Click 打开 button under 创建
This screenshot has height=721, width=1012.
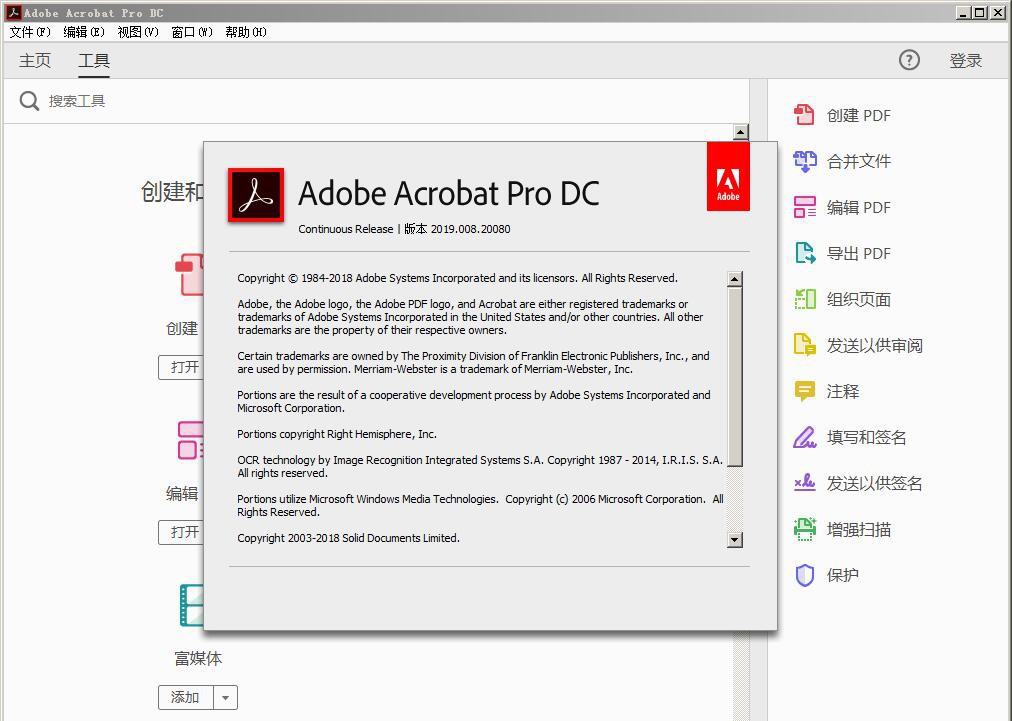[x=181, y=367]
